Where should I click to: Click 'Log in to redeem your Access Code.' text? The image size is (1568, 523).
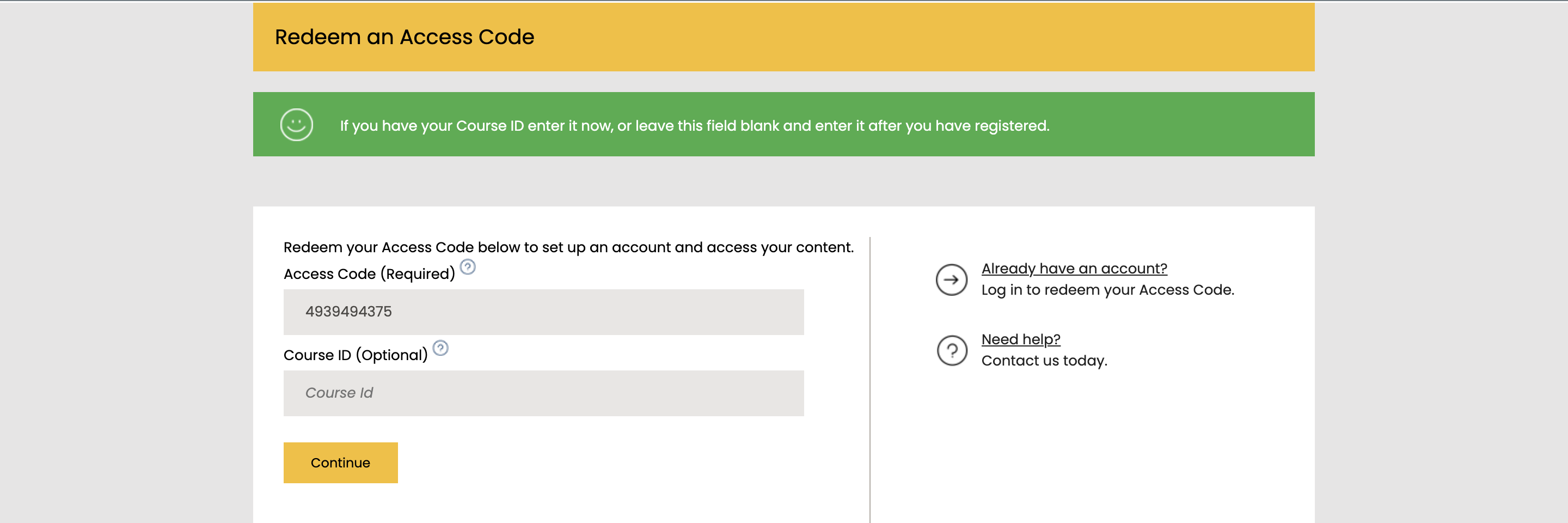(1107, 290)
